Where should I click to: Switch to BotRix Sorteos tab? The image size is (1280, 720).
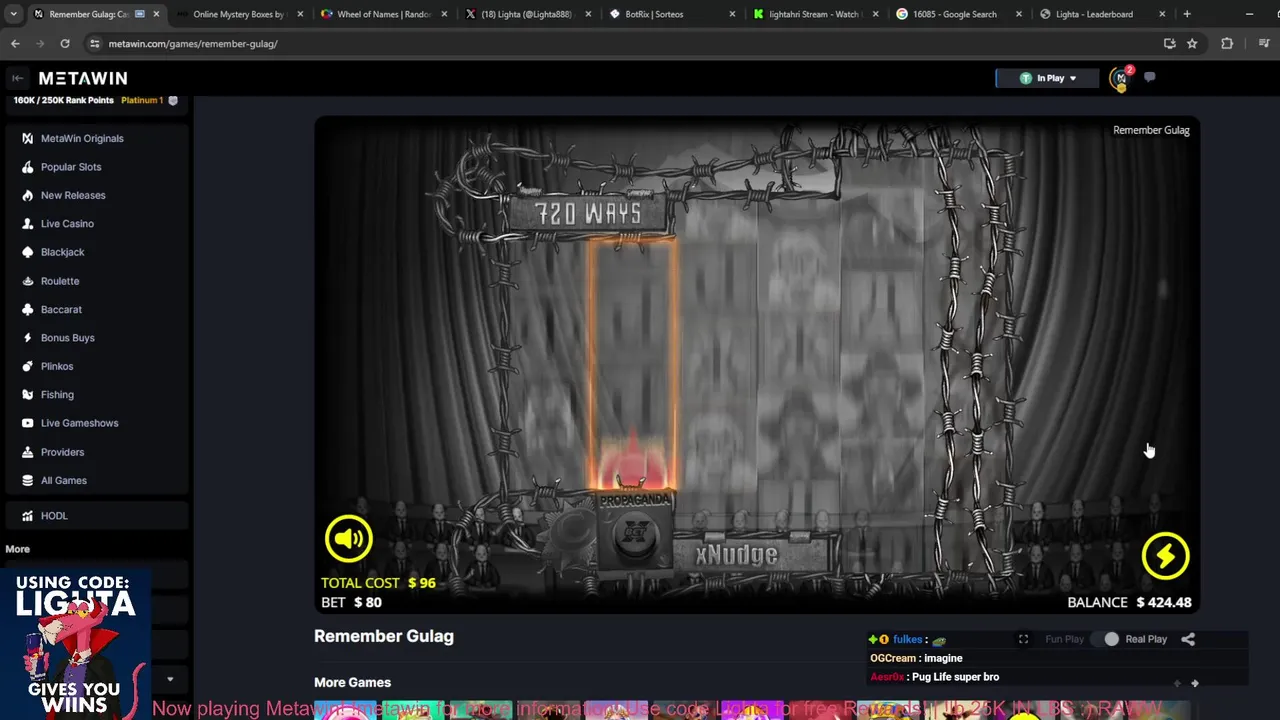tap(674, 14)
